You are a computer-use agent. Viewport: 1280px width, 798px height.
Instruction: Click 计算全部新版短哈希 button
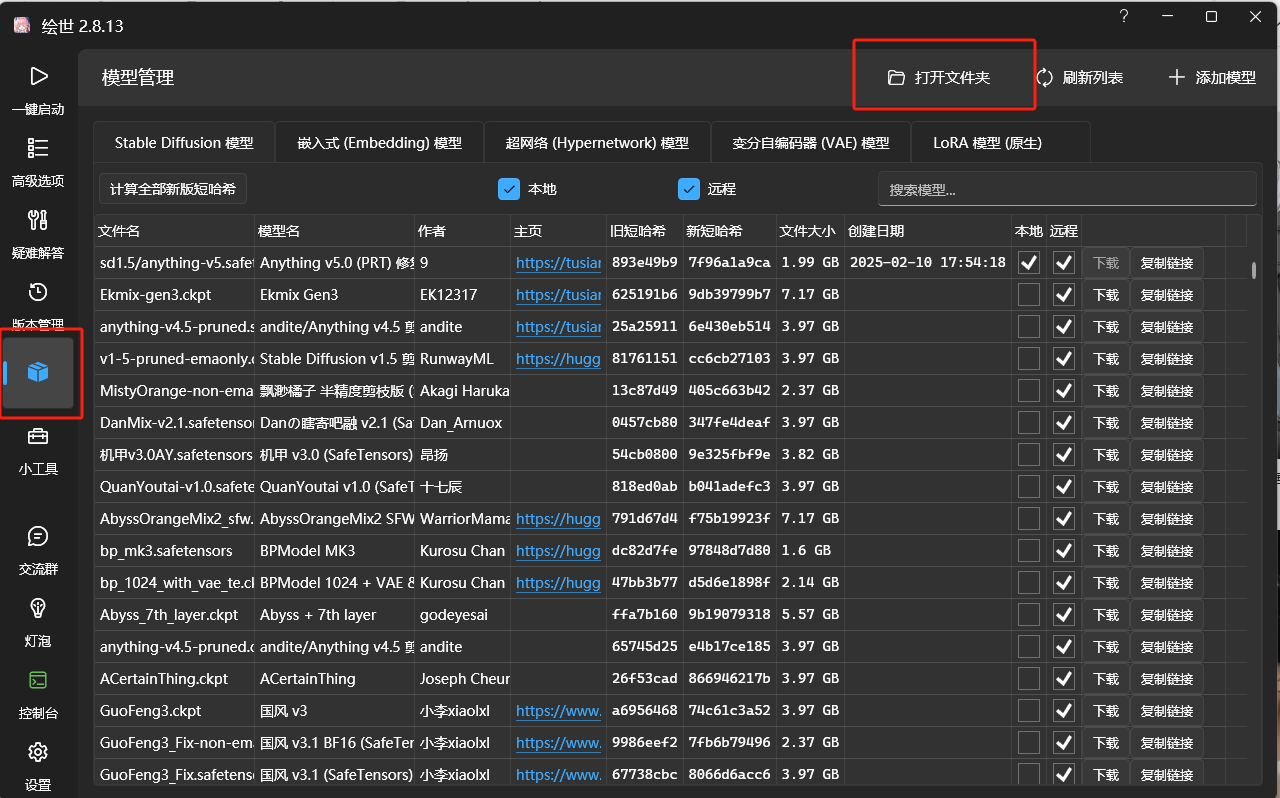[173, 188]
